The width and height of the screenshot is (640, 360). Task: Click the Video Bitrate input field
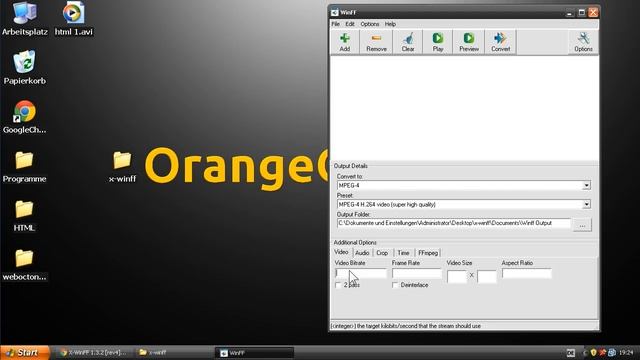[x=361, y=273]
